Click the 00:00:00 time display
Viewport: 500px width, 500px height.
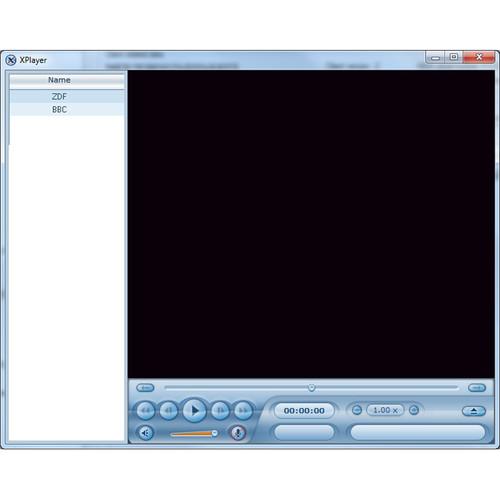pyautogui.click(x=304, y=411)
